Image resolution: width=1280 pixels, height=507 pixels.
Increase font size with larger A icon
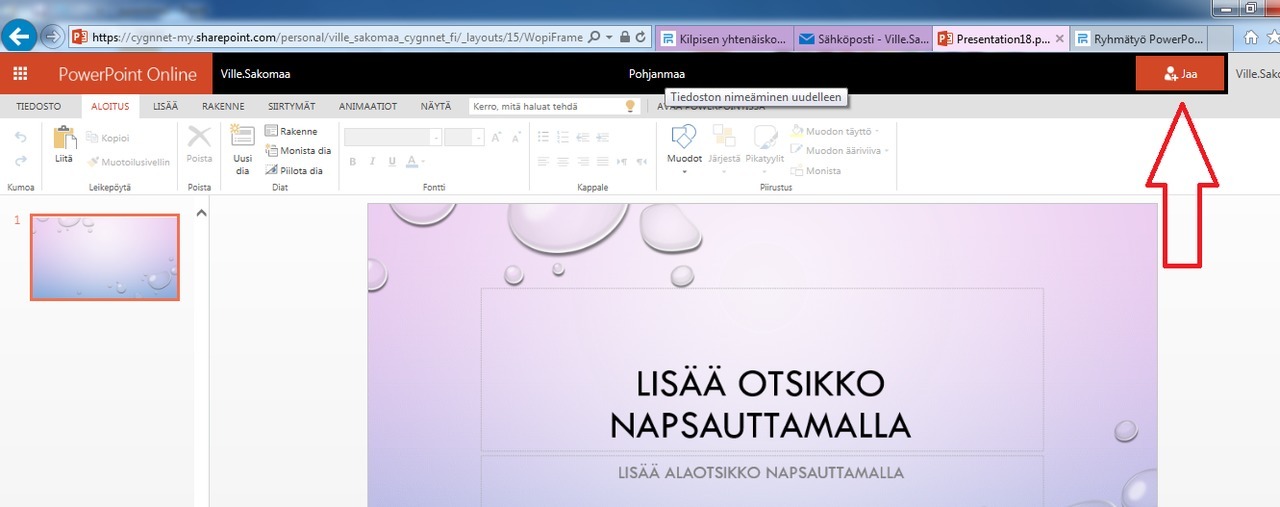(497, 137)
